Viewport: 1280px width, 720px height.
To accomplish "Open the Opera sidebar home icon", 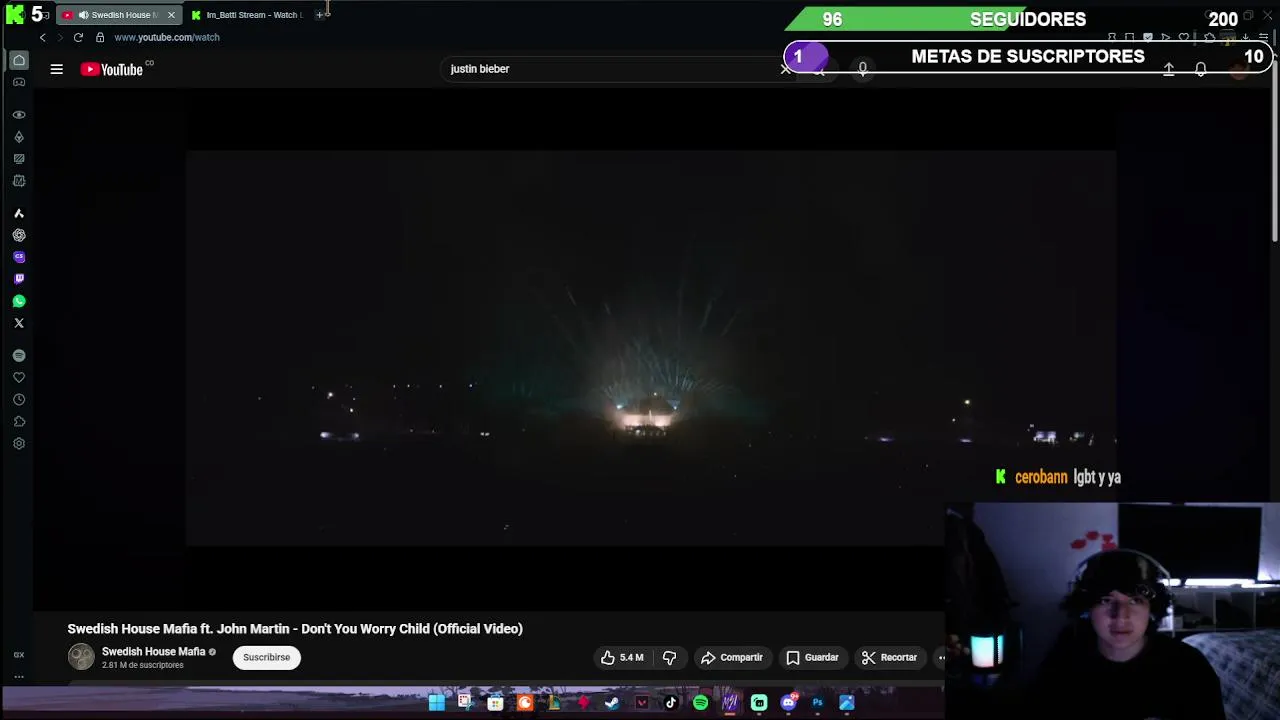I will 19,60.
